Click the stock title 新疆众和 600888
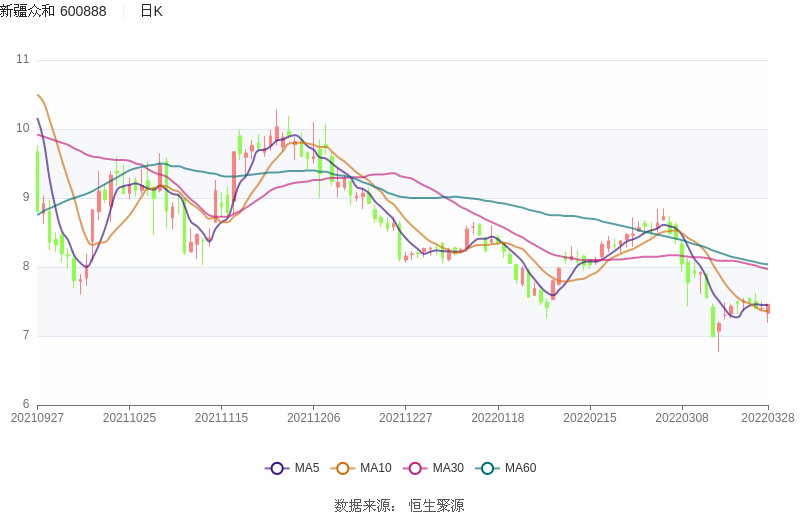This screenshot has width=800, height=517. coord(53,11)
